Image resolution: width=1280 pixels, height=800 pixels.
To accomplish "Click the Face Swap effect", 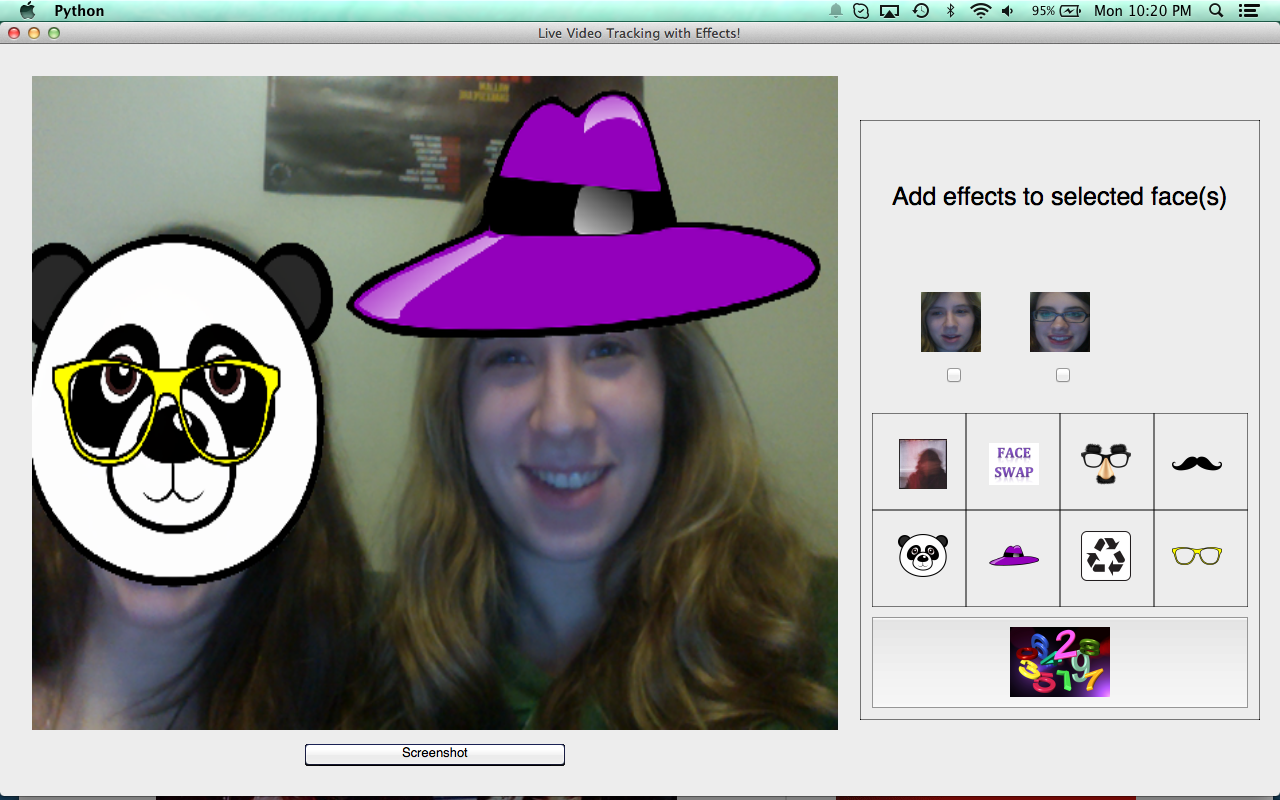I will pyautogui.click(x=1013, y=463).
